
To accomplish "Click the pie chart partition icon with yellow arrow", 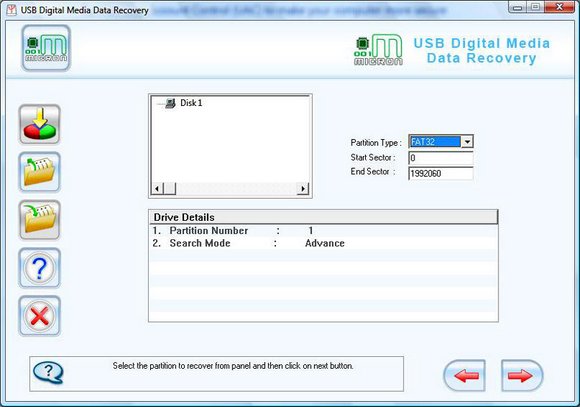I will click(x=40, y=124).
